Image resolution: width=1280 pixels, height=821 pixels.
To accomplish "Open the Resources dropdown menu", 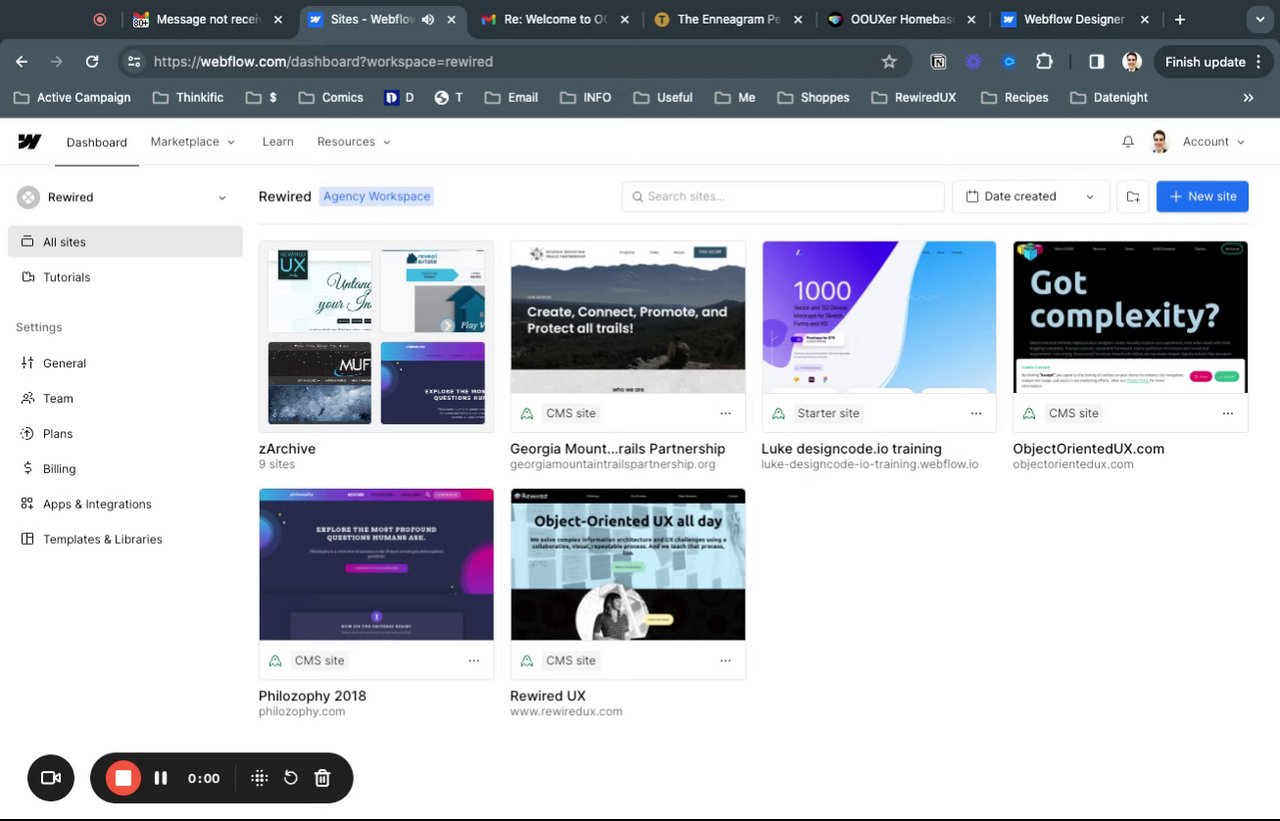I will tap(353, 142).
